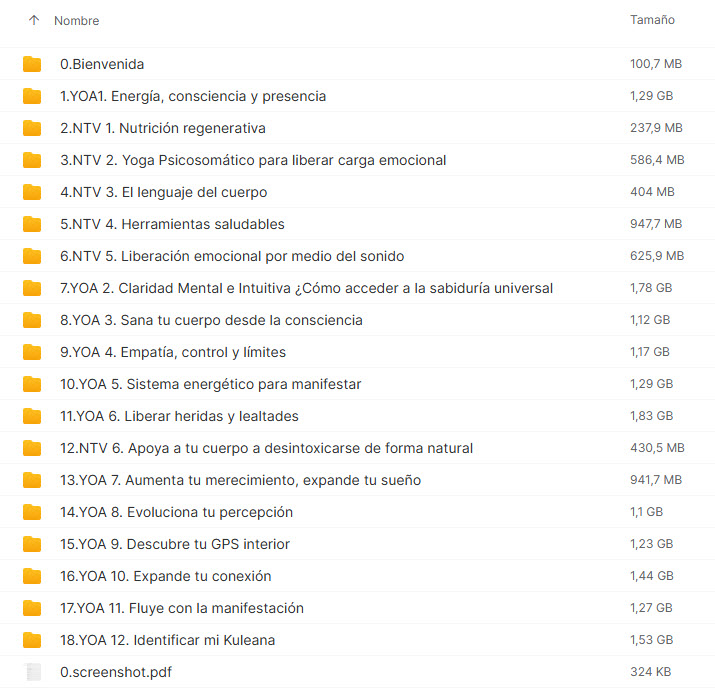Toggle sort direction with the arrow icon
The image size is (715, 695).
pos(34,20)
